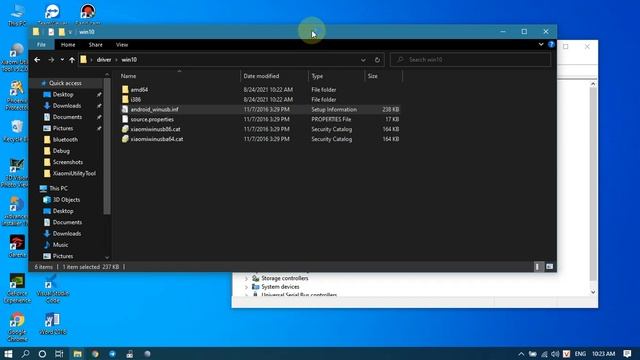
Task: Open the File menu
Action: pyautogui.click(x=41, y=44)
